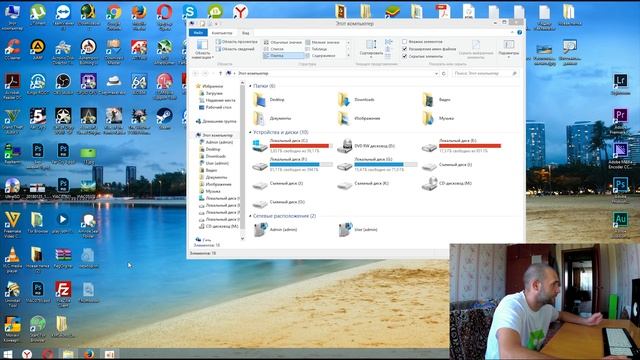The image size is (640, 360).
Task: Select the OBS Studio desktop icon
Action: (63, 84)
